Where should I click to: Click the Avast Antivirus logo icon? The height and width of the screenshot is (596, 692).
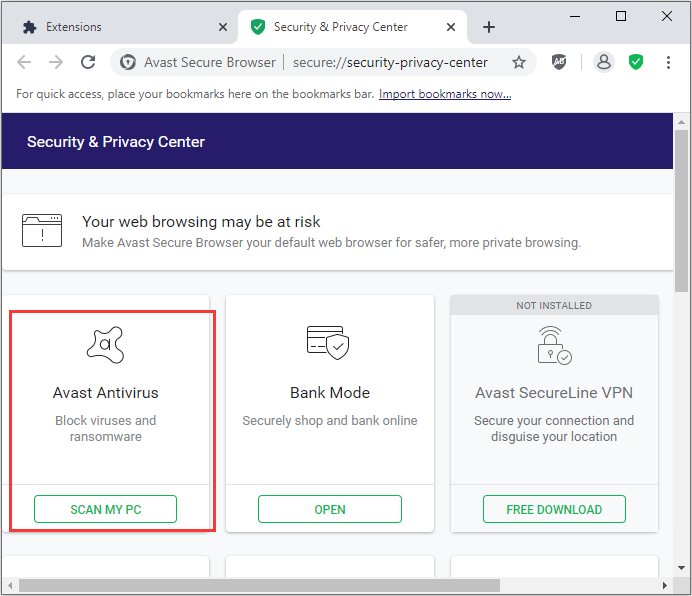point(105,345)
